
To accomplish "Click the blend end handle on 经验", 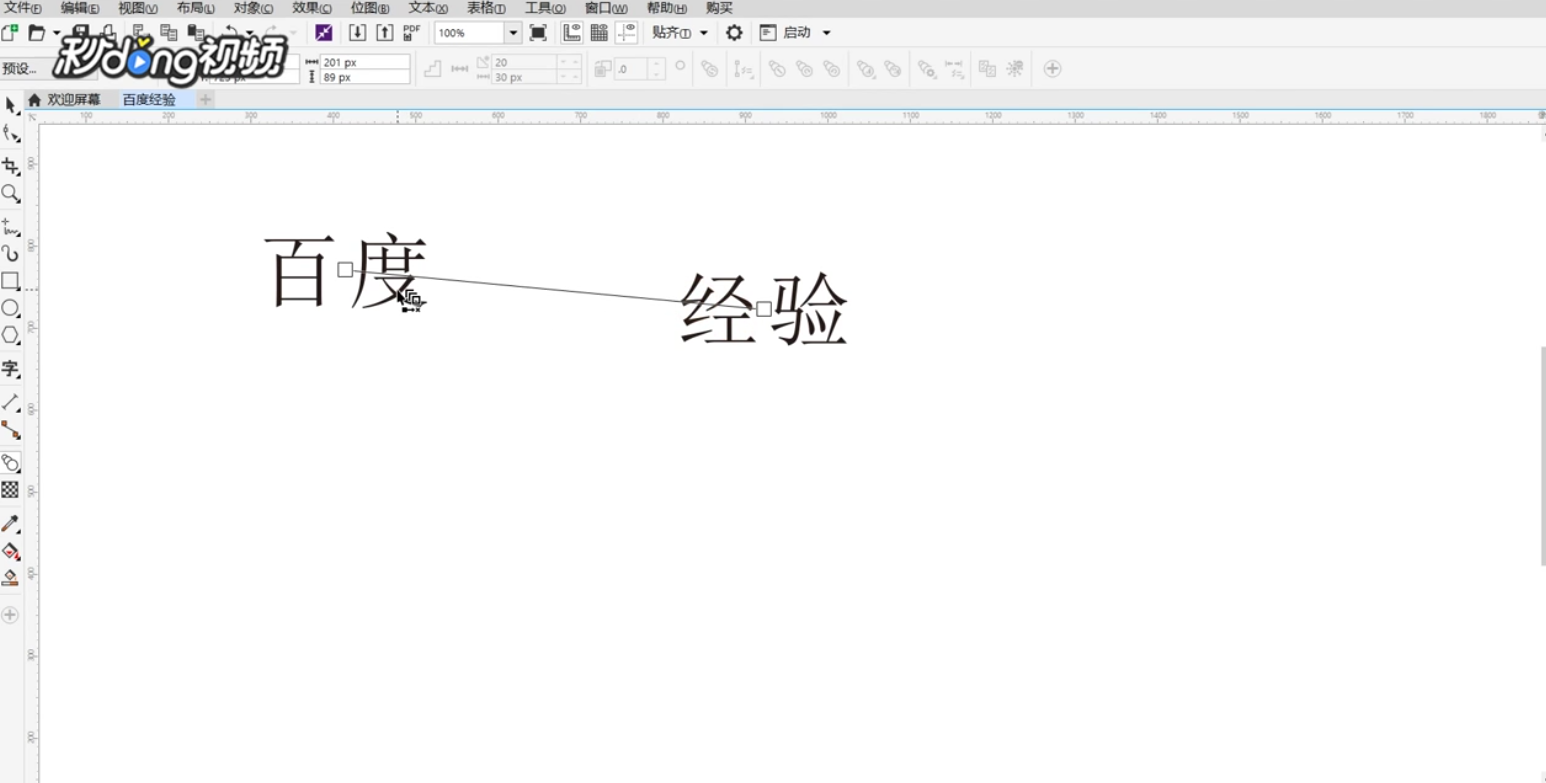I will coord(764,308).
